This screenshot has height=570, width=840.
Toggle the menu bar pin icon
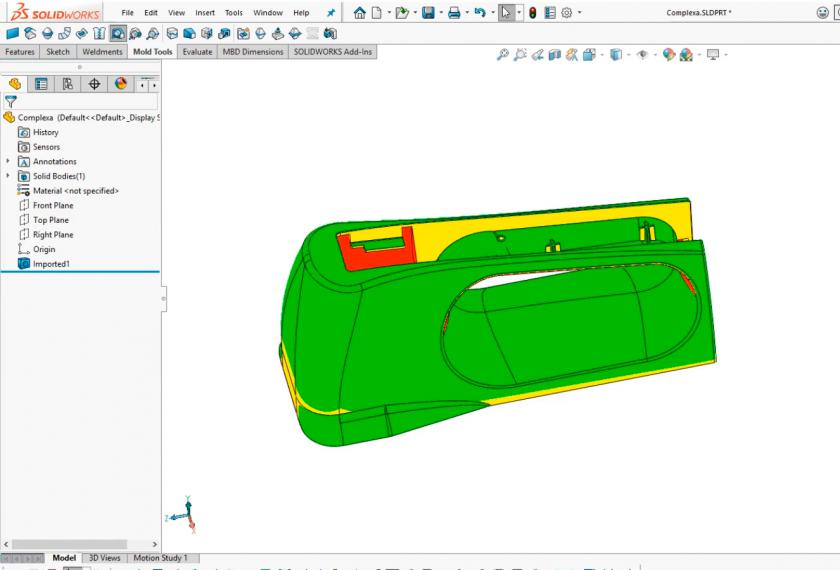[x=331, y=13]
